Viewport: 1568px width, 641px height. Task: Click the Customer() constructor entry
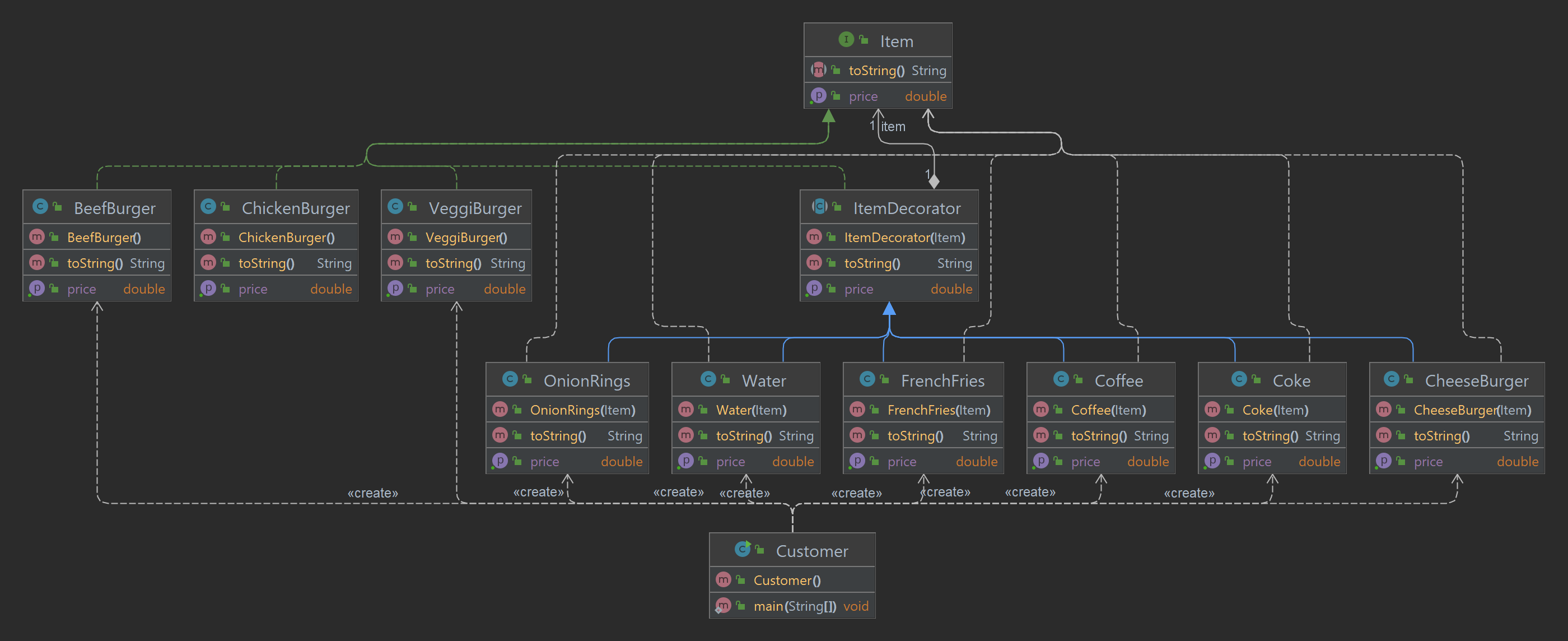[786, 580]
